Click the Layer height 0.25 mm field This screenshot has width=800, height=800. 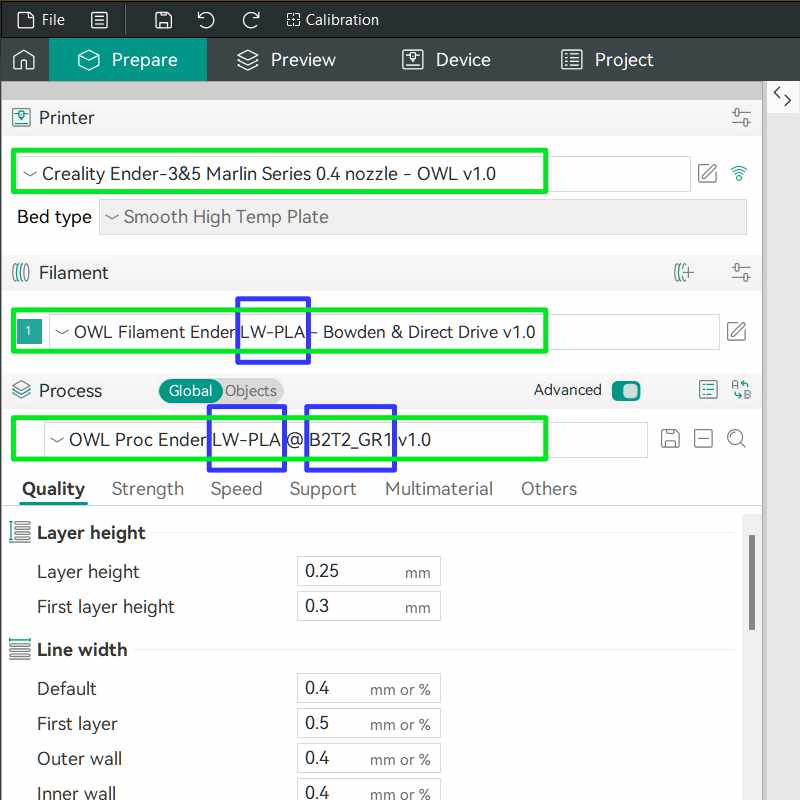pos(369,571)
